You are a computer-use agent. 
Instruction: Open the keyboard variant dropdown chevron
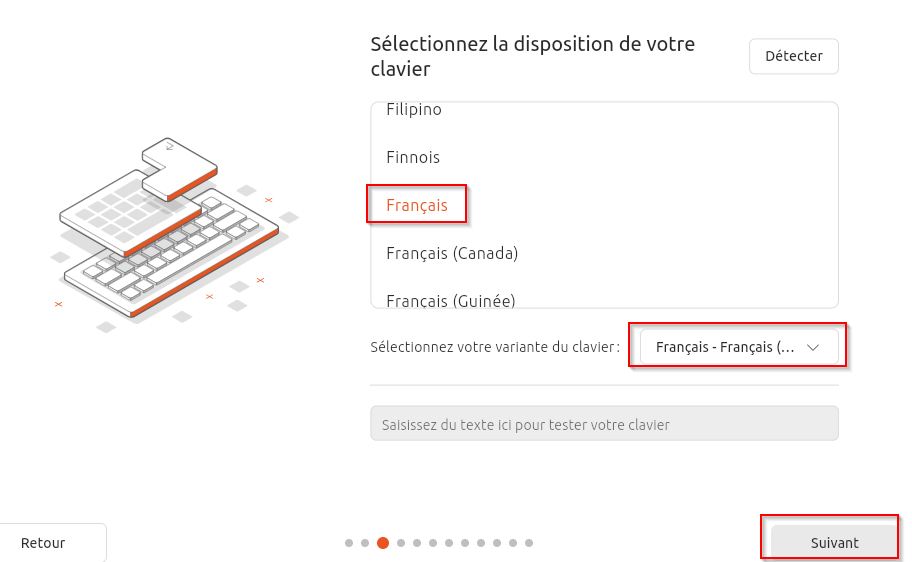[x=813, y=347]
